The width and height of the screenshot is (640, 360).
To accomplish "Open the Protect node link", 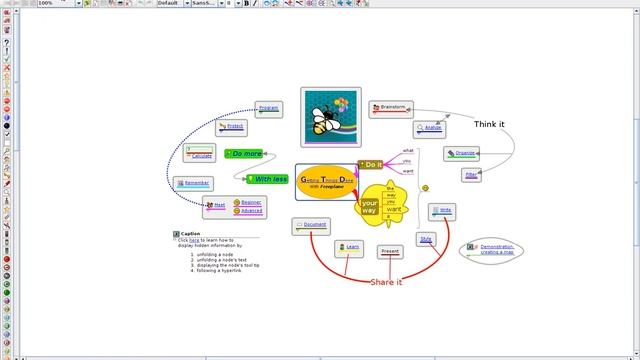I will 235,126.
